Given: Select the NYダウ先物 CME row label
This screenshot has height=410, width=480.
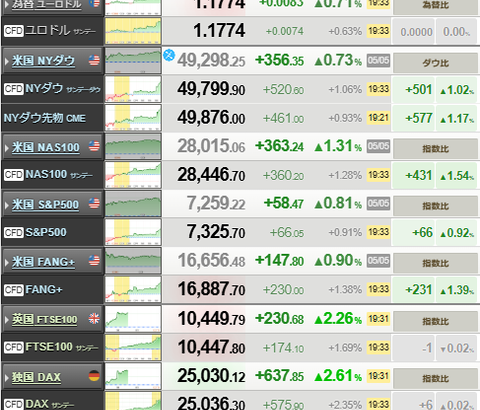Looking at the screenshot, I should point(45,118).
